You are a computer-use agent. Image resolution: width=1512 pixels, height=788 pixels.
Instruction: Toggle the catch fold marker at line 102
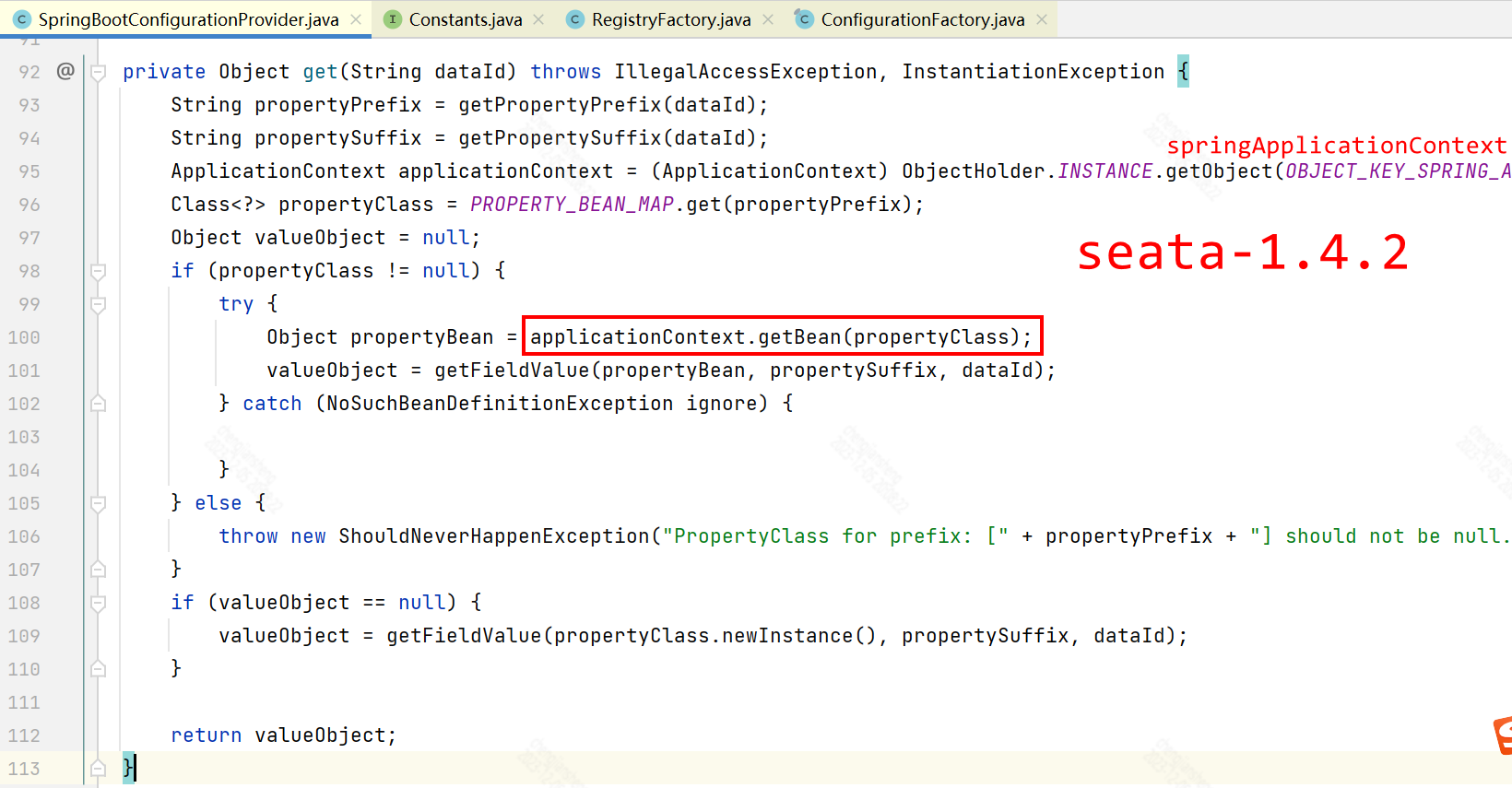(x=98, y=404)
